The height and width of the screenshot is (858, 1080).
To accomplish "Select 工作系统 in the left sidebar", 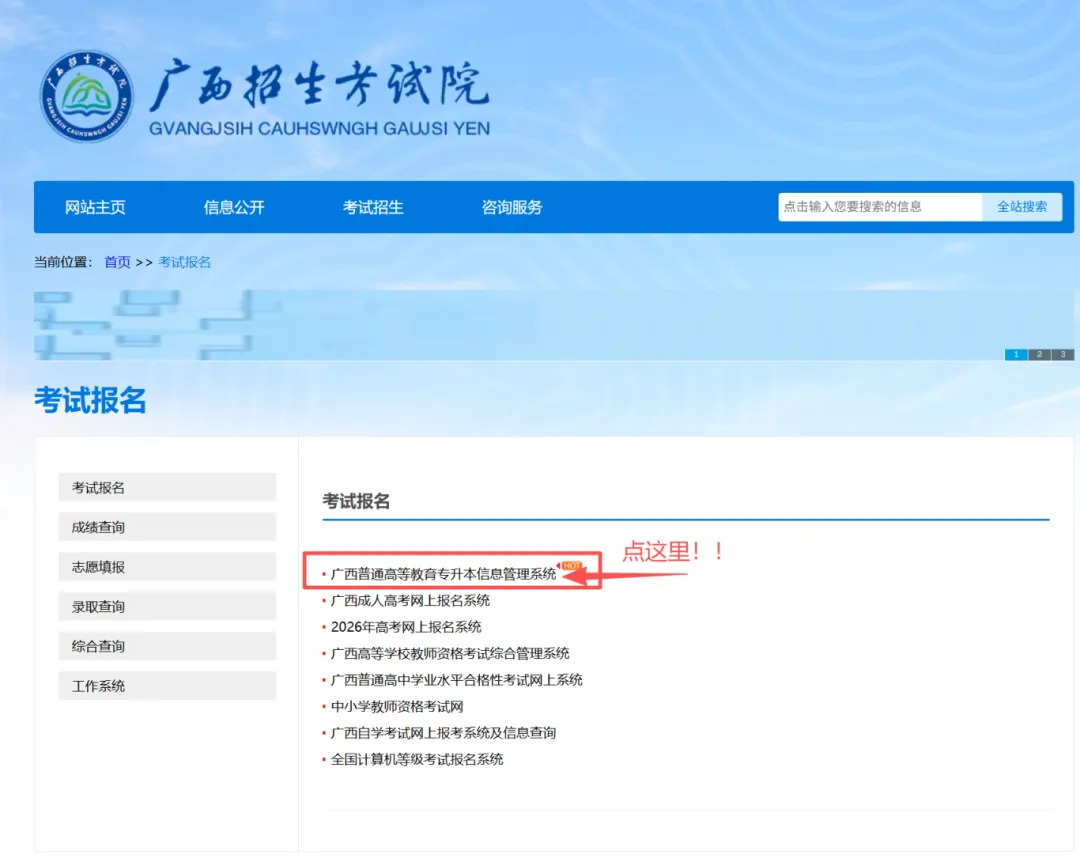I will click(167, 686).
